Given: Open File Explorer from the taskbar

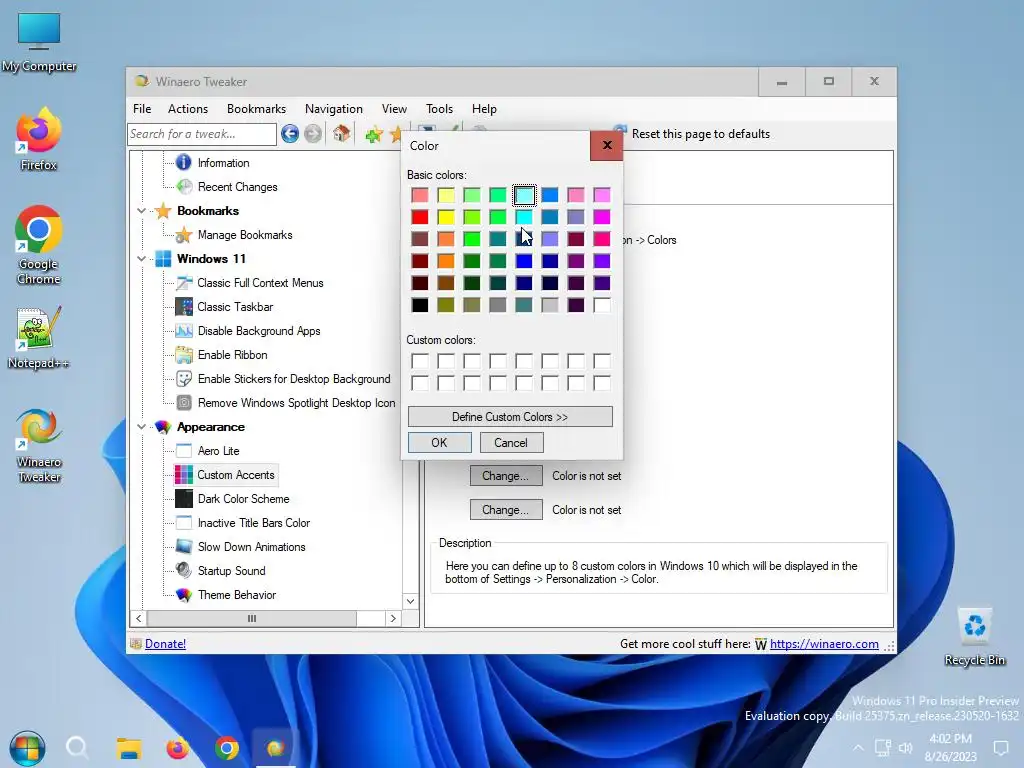Looking at the screenshot, I should coord(129,748).
